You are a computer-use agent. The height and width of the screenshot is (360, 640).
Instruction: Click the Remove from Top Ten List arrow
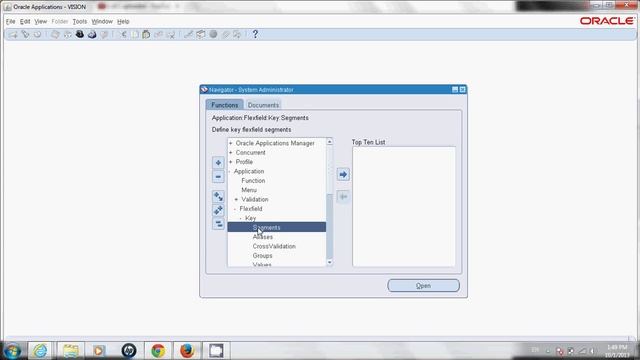click(343, 196)
